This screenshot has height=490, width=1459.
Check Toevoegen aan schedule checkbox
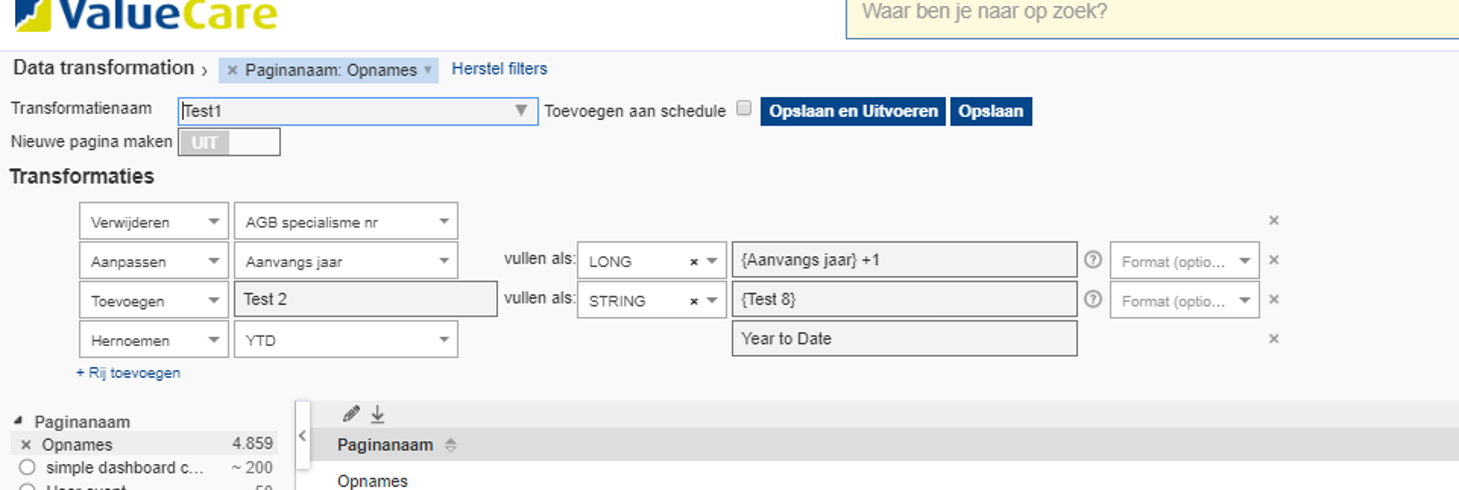click(743, 109)
